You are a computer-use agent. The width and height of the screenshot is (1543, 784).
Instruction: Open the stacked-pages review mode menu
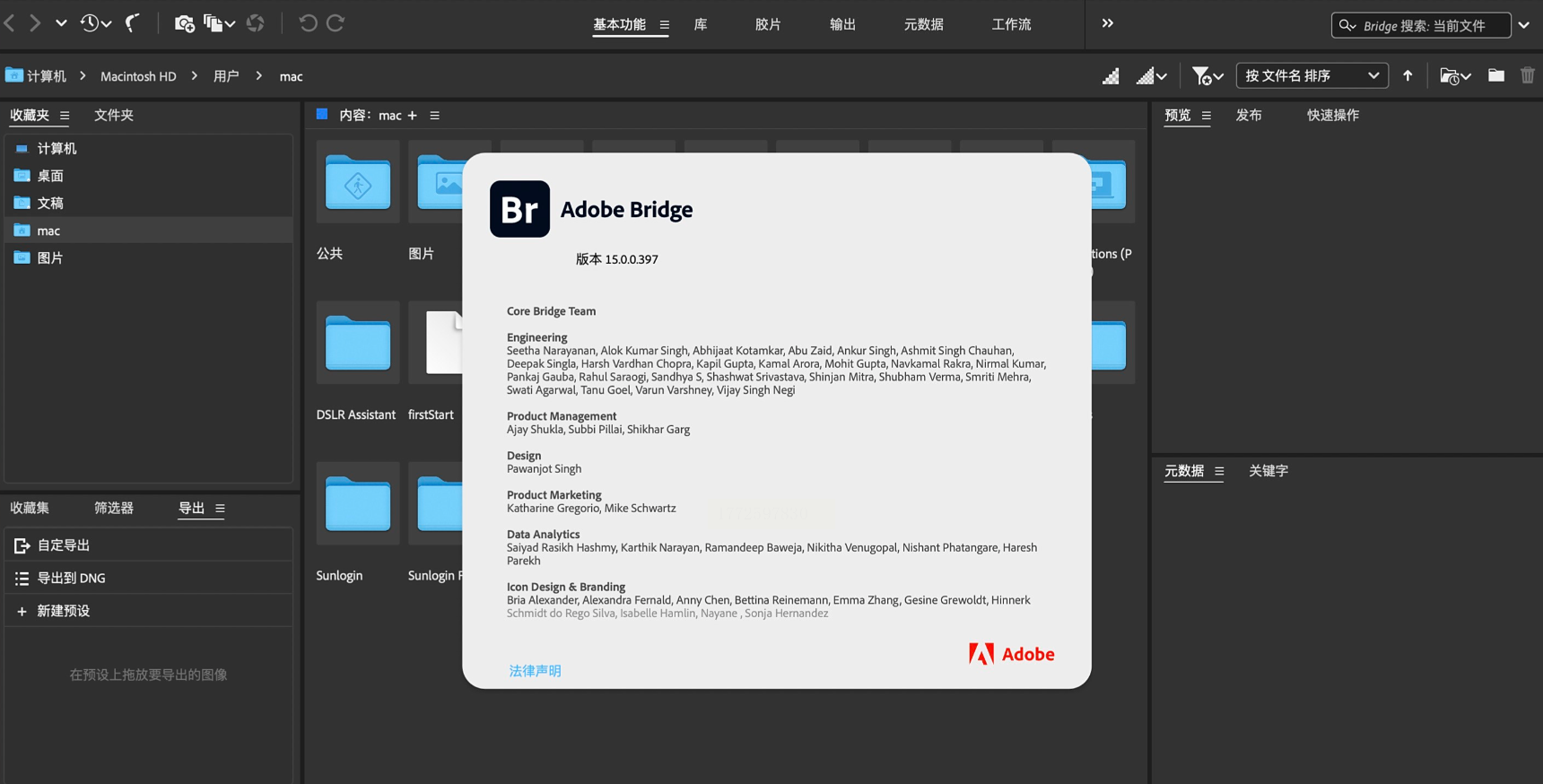[219, 23]
